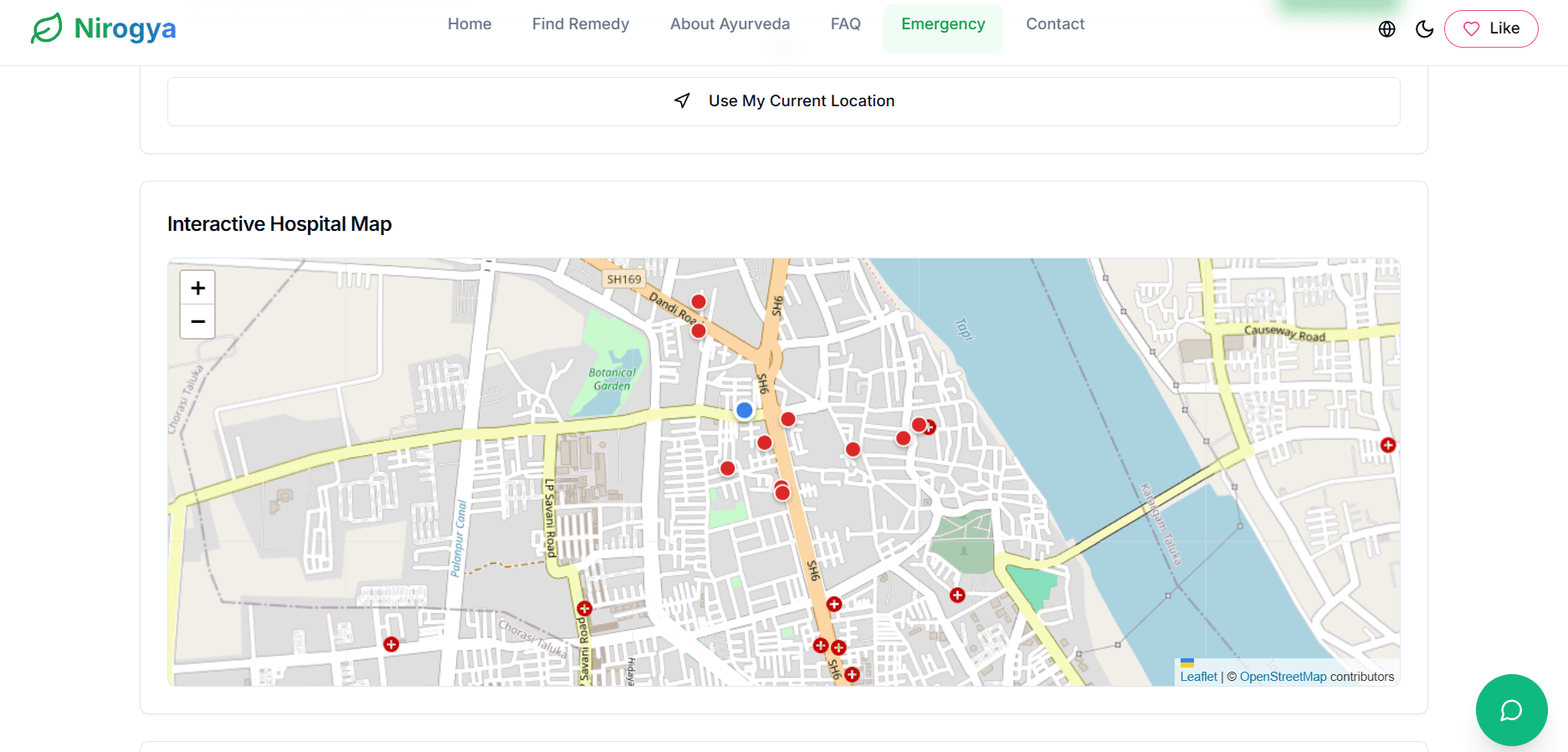Open the language globe selector

click(1386, 29)
